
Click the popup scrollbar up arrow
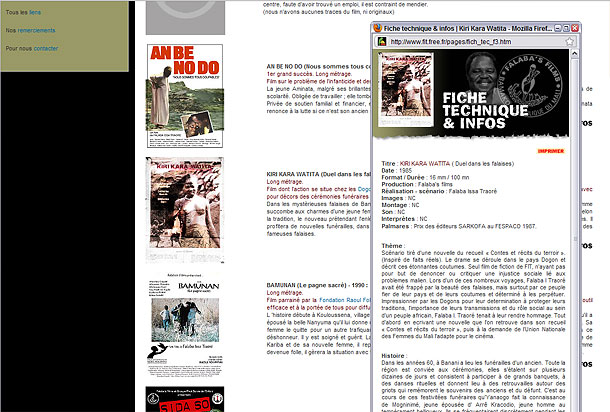575,53
